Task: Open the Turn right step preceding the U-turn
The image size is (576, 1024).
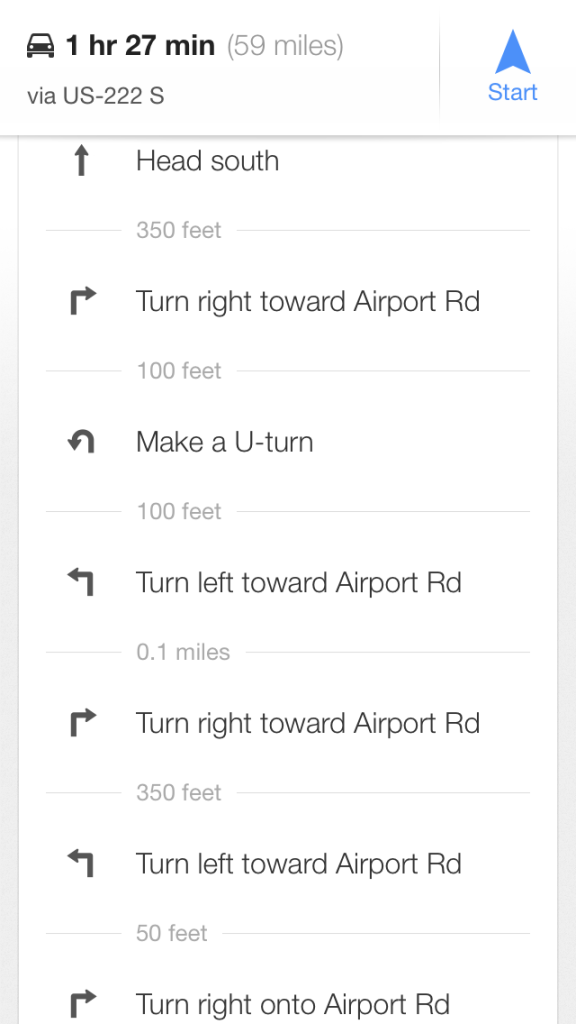Action: tap(287, 301)
